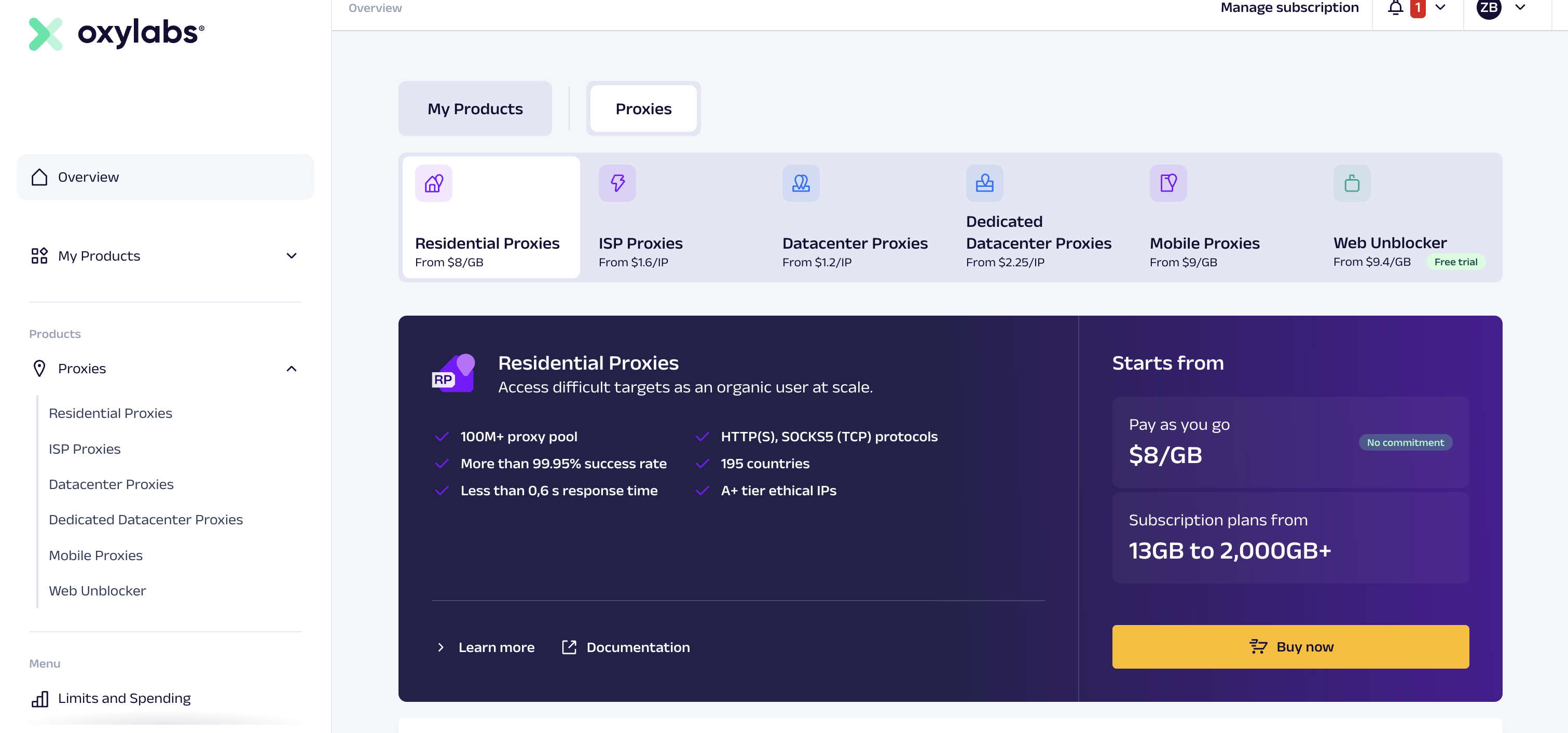
Task: Click the Learn more arrow icon
Action: click(x=441, y=647)
